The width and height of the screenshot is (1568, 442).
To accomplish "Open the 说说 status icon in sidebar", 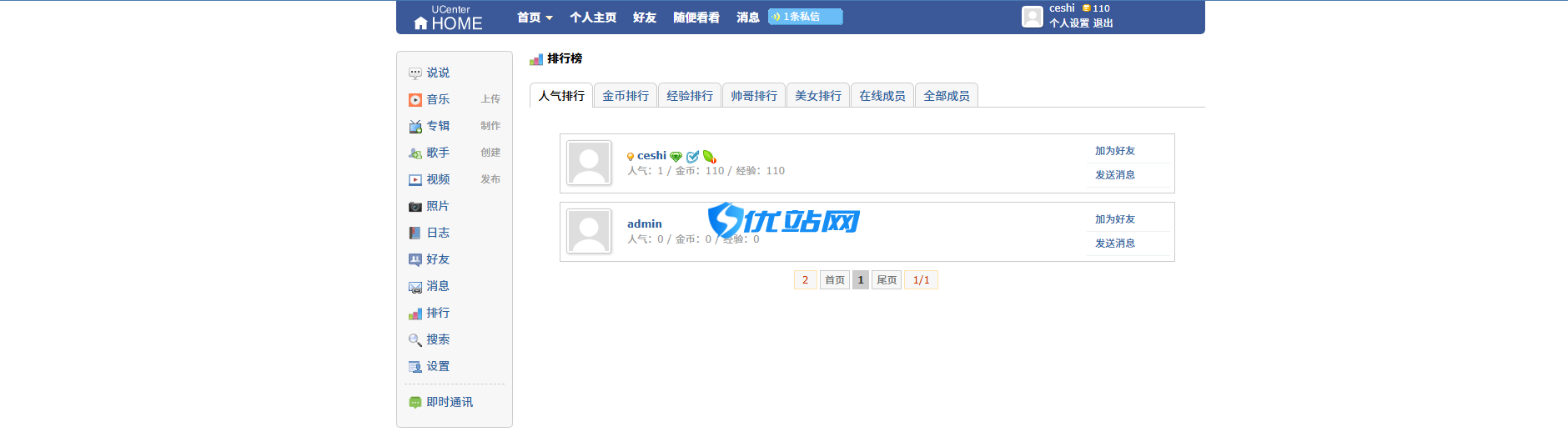I will coord(415,73).
